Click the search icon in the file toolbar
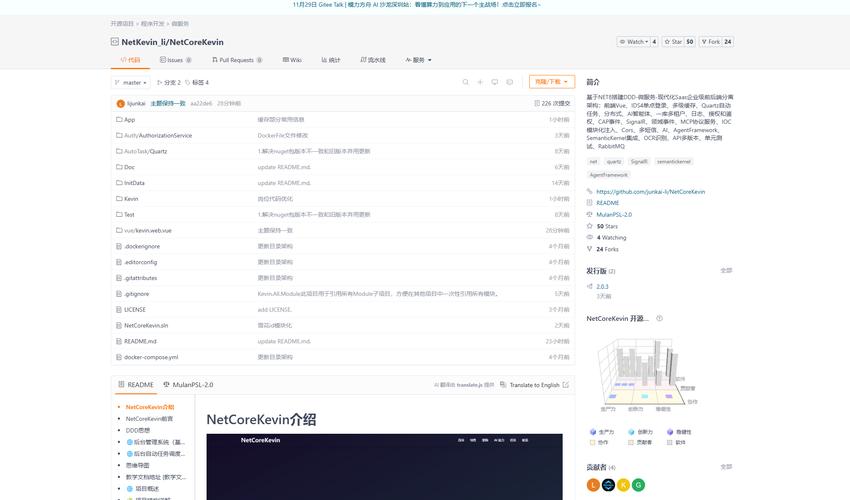Image resolution: width=850 pixels, height=500 pixels. click(x=465, y=82)
